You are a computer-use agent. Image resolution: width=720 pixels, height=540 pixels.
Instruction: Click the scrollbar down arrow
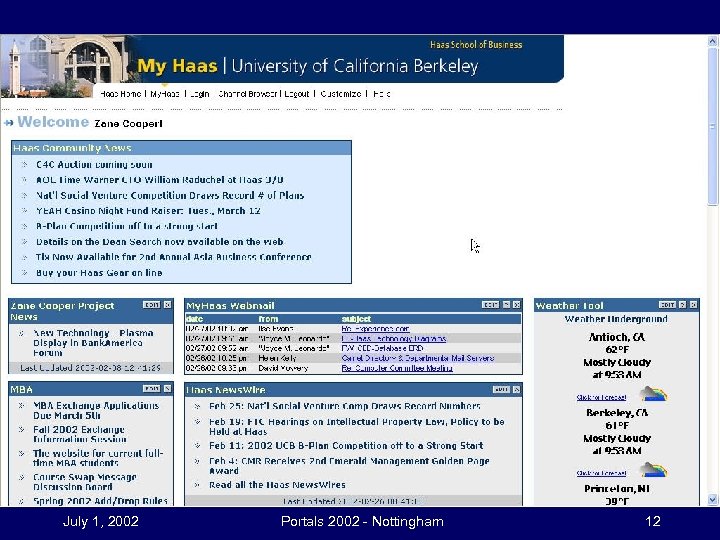(712, 500)
